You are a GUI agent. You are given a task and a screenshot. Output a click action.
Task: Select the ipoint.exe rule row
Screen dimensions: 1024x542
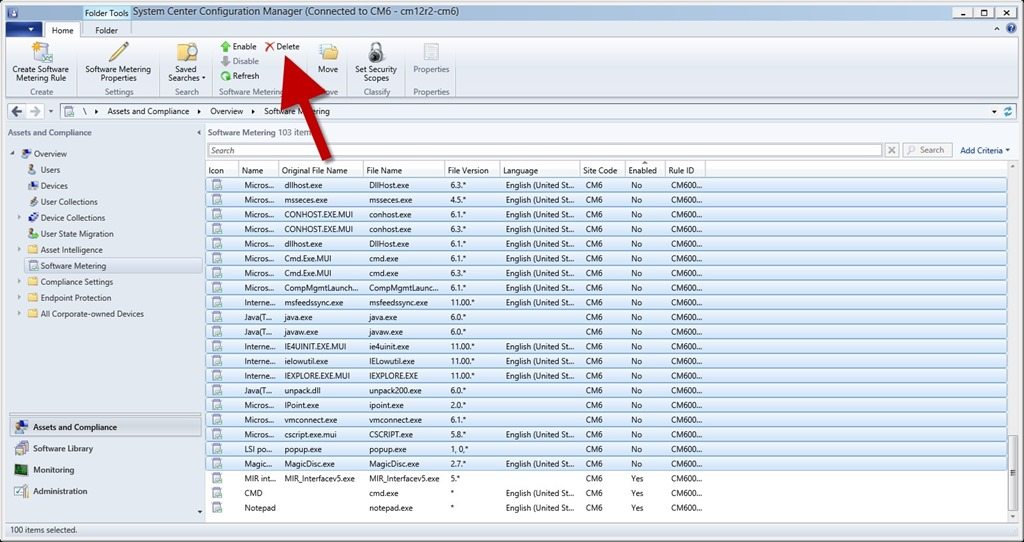click(606, 406)
